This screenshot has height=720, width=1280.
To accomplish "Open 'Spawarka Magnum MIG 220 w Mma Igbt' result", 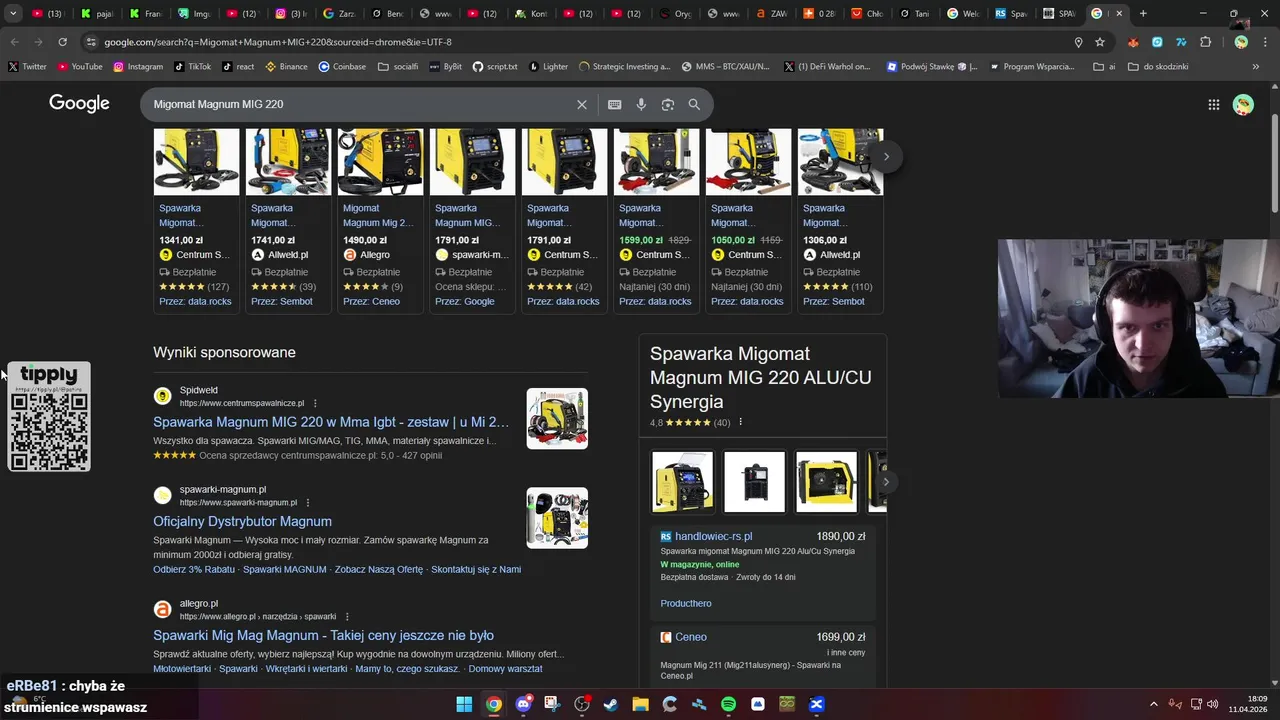I will (x=331, y=422).
